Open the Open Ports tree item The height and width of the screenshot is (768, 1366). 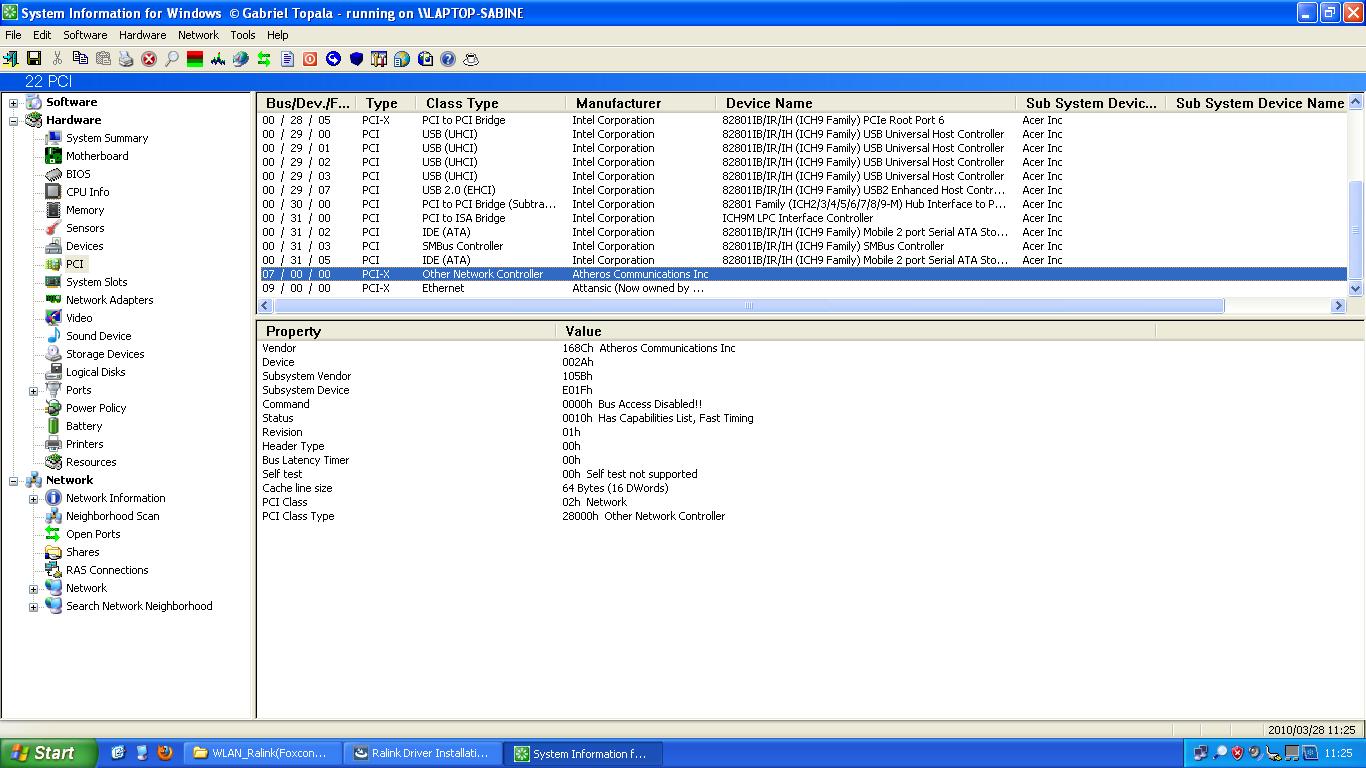[93, 534]
